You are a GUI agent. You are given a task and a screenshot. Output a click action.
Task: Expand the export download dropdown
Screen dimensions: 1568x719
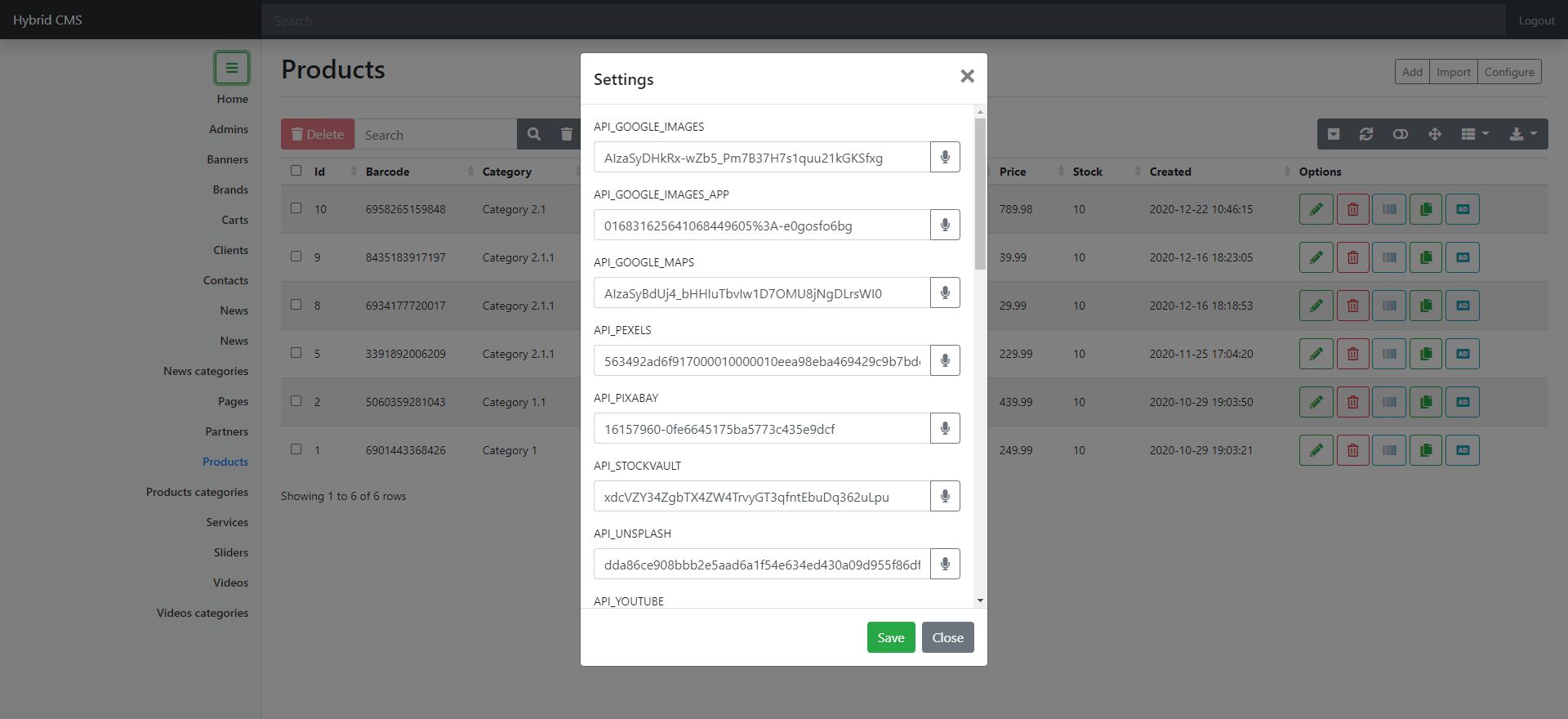pos(1522,134)
